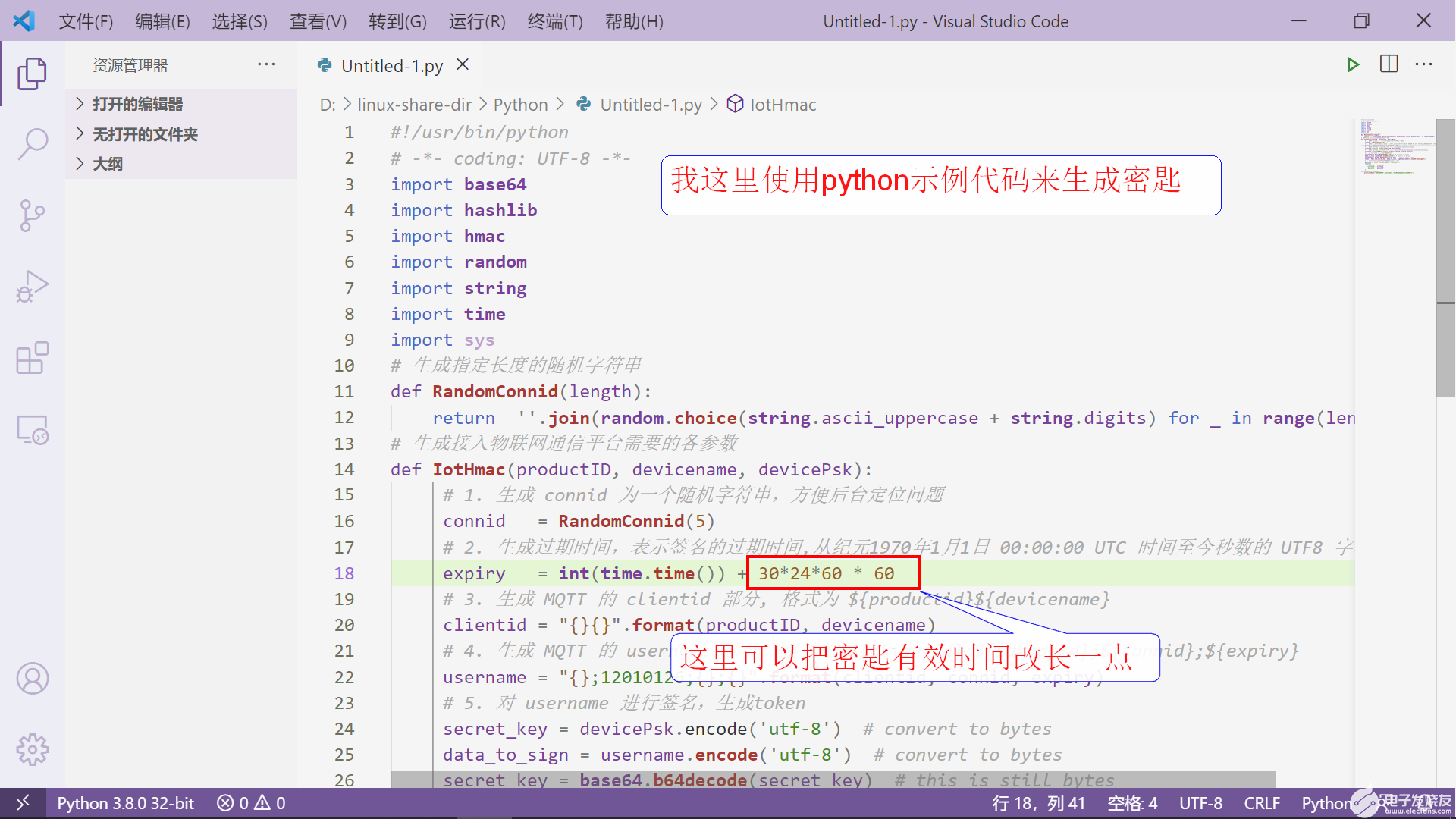Image resolution: width=1456 pixels, height=819 pixels.
Task: Click 行 18, 列 41 cursor position
Action: 1038,803
